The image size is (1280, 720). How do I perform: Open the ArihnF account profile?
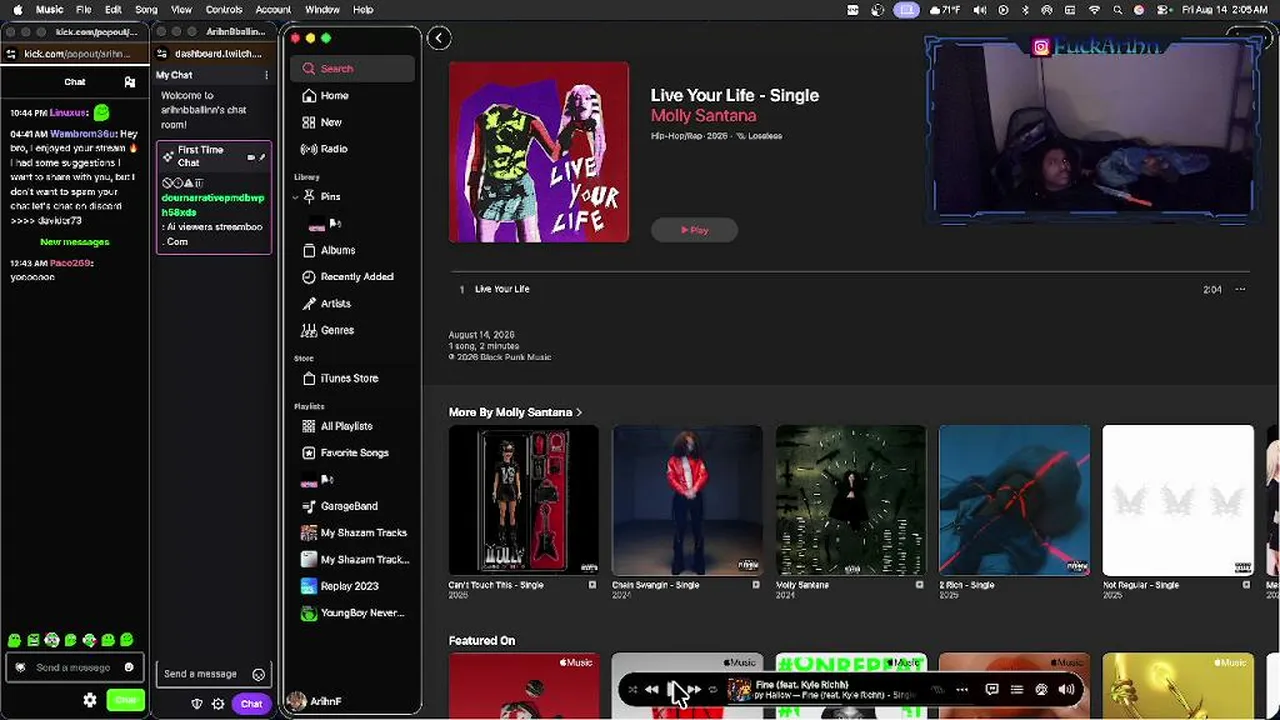click(316, 702)
